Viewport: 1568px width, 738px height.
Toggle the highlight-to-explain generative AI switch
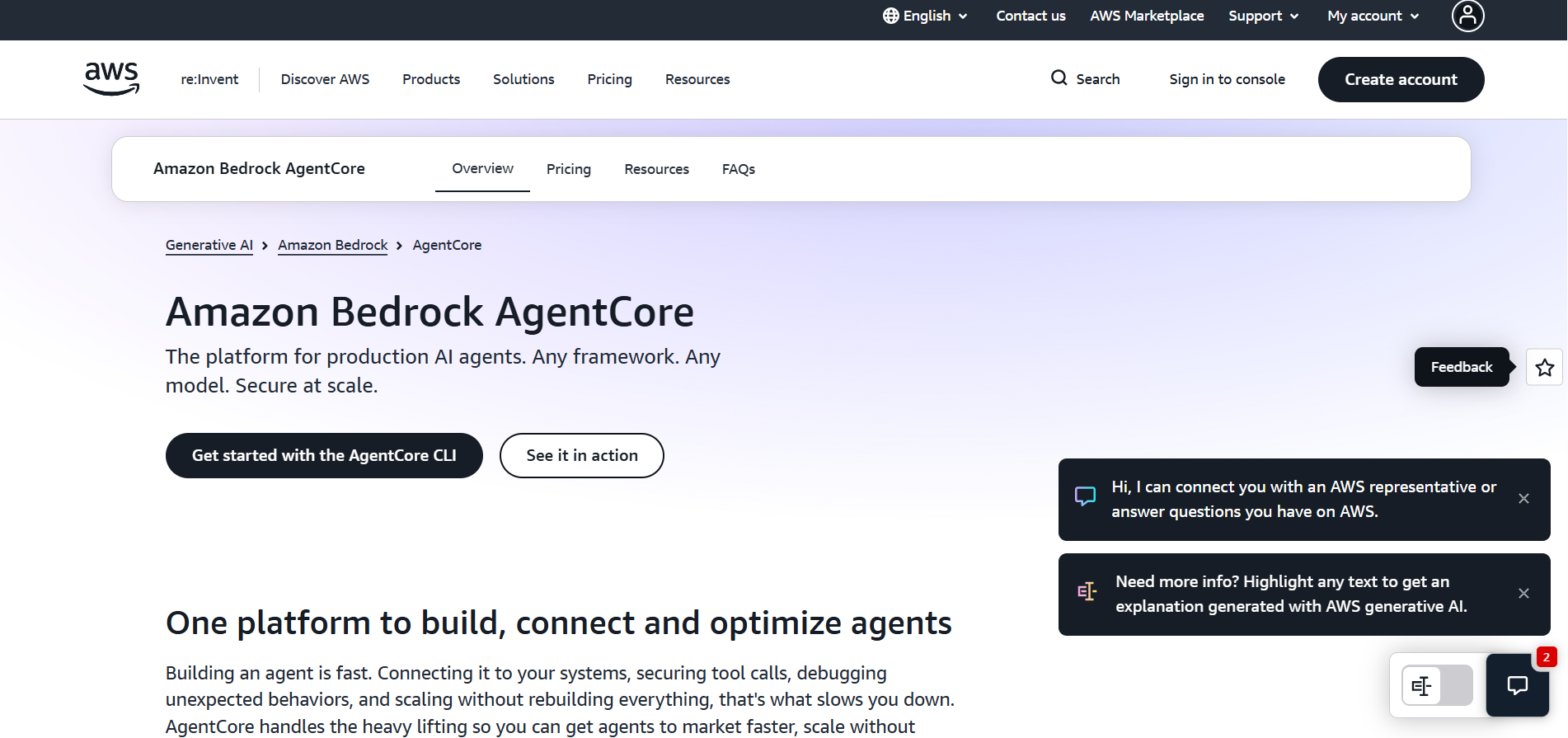point(1437,685)
